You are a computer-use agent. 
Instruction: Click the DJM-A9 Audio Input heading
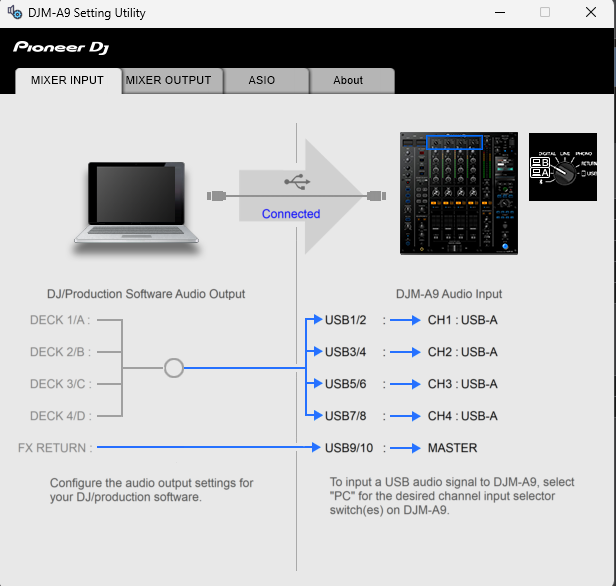click(x=449, y=294)
